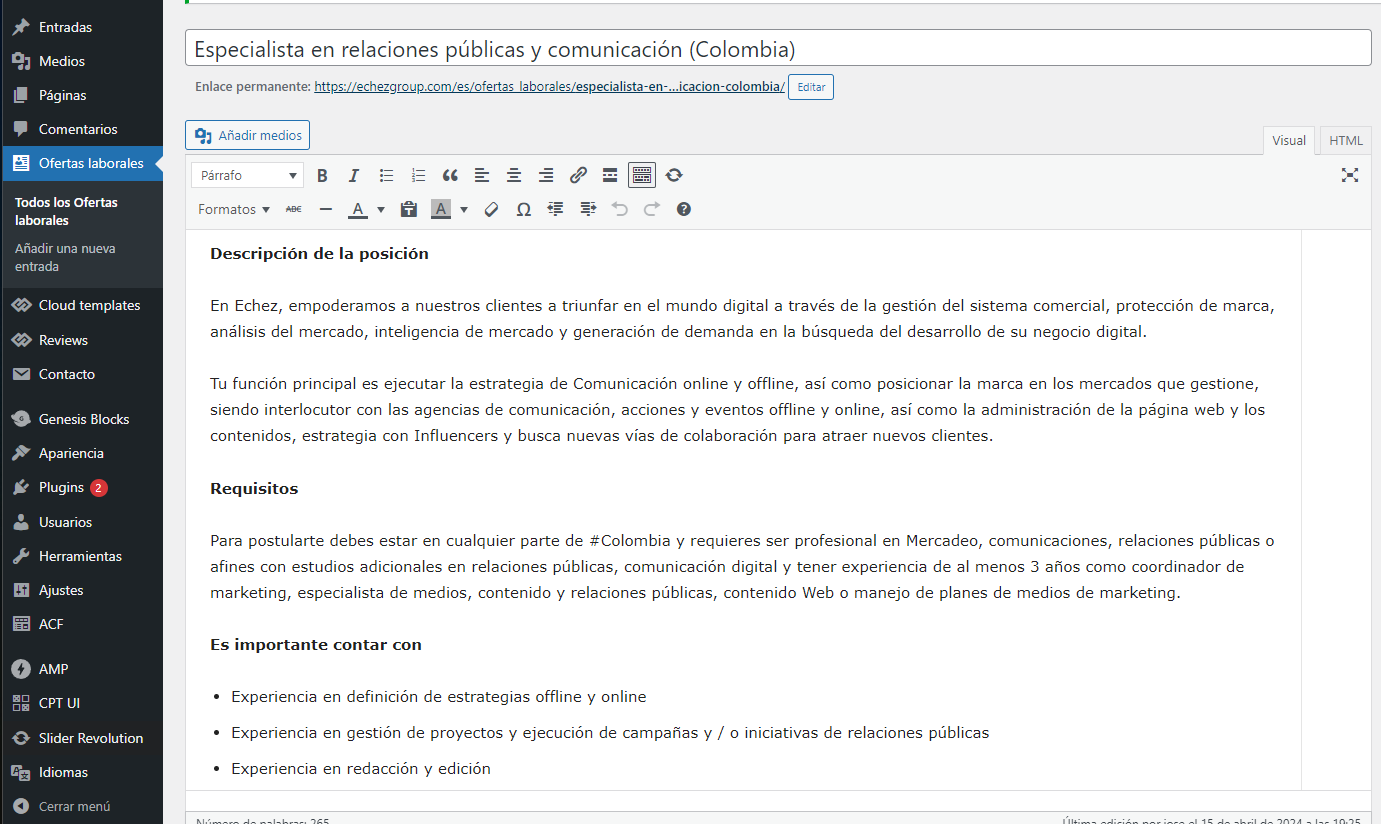Apply the current text color
1381x824 pixels.
click(x=358, y=209)
